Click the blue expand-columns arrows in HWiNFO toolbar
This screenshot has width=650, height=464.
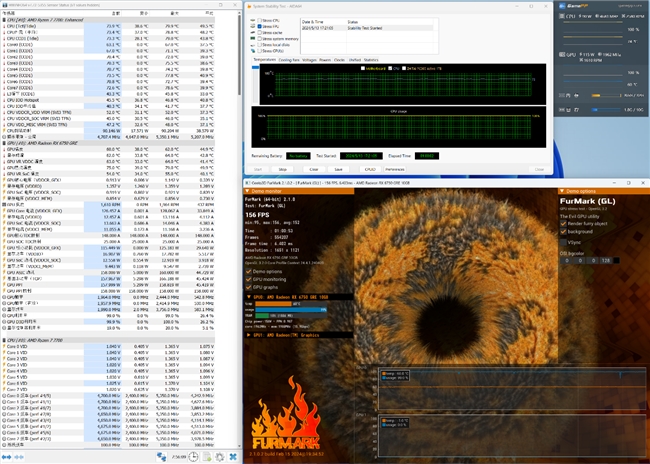click(x=7, y=457)
